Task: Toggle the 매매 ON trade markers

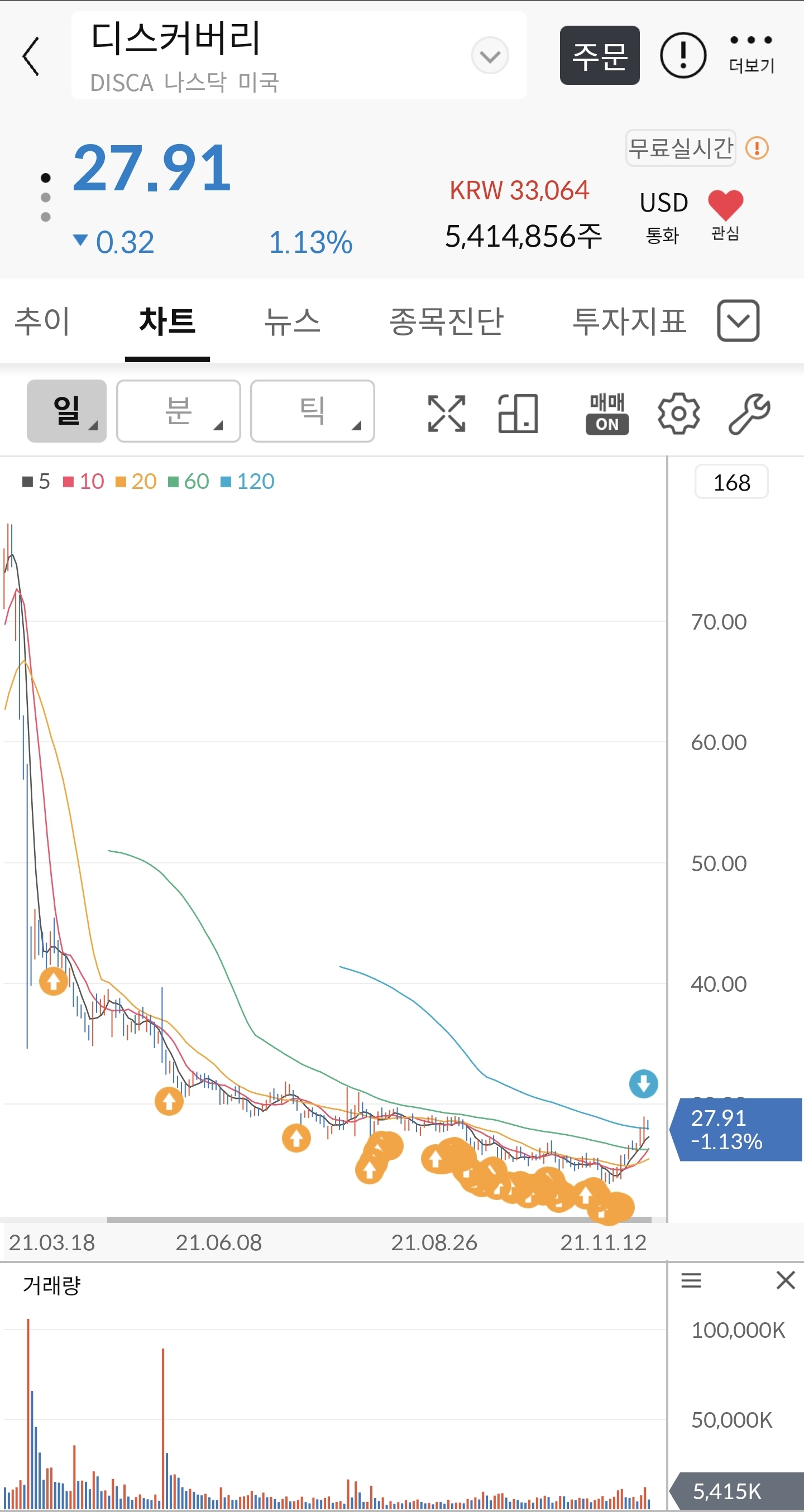Action: pos(607,413)
